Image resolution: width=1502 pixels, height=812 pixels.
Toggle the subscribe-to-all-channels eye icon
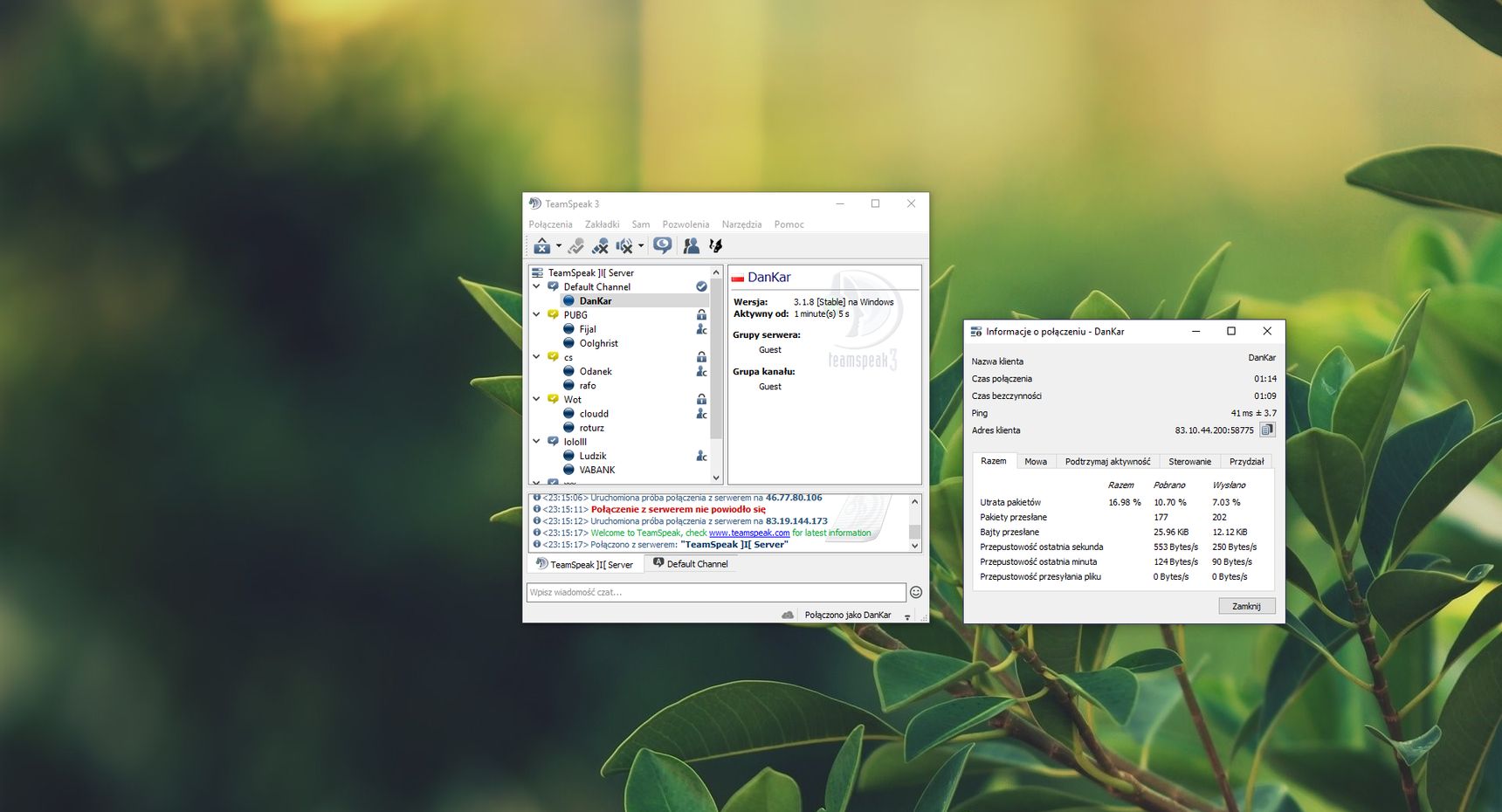663,246
